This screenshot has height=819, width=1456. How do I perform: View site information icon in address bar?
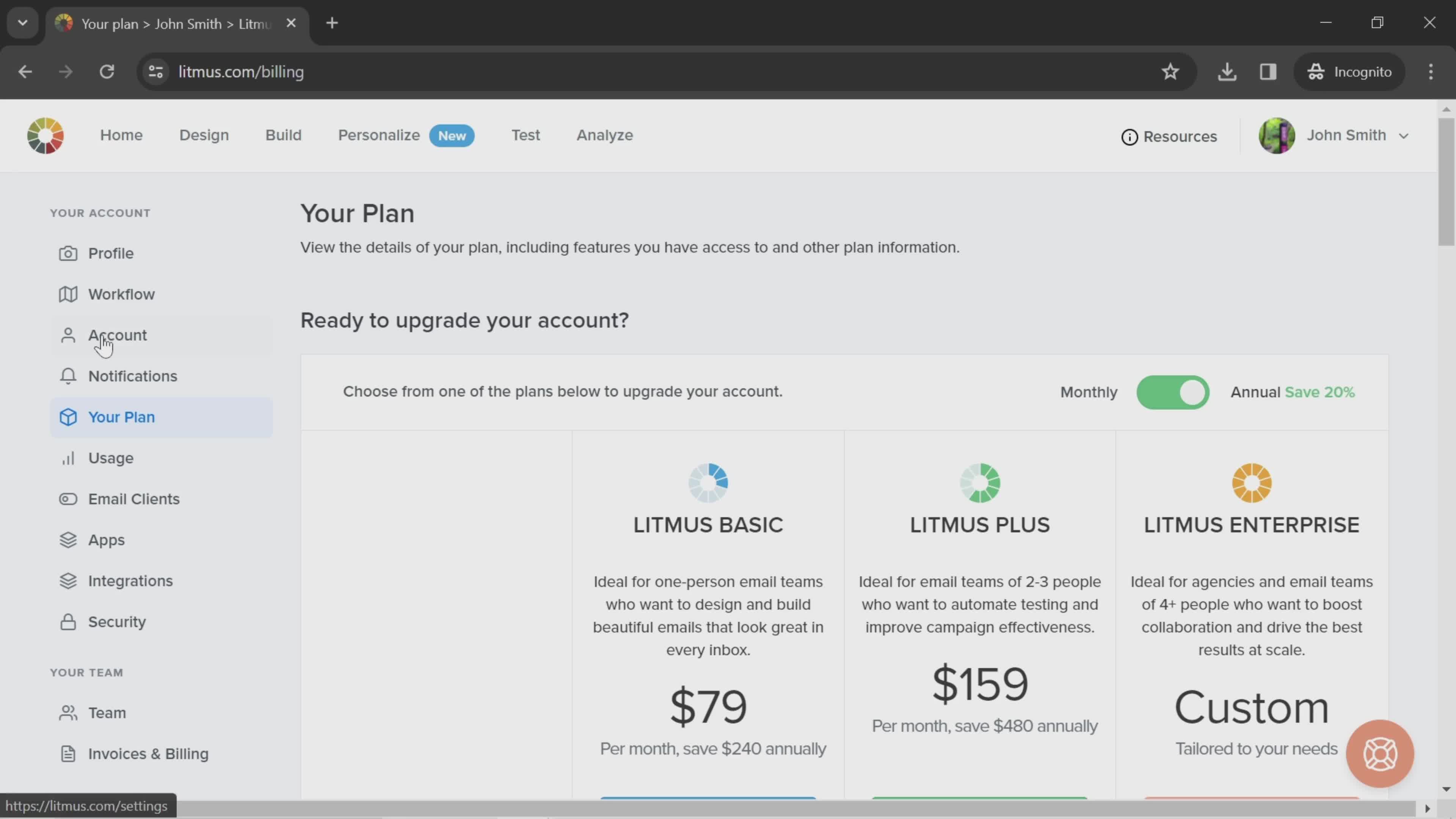(155, 72)
